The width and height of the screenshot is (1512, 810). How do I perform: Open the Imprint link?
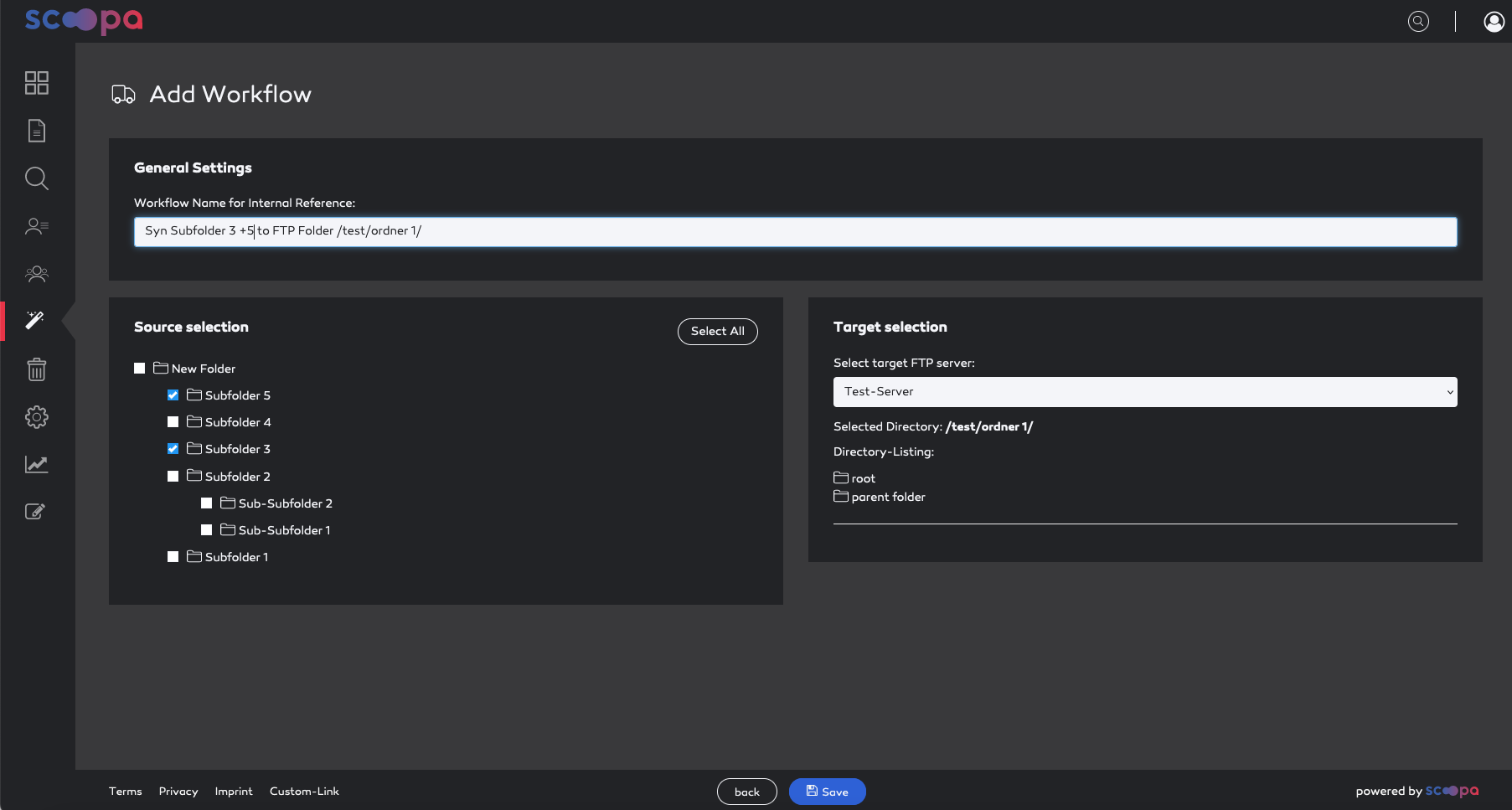coord(234,792)
